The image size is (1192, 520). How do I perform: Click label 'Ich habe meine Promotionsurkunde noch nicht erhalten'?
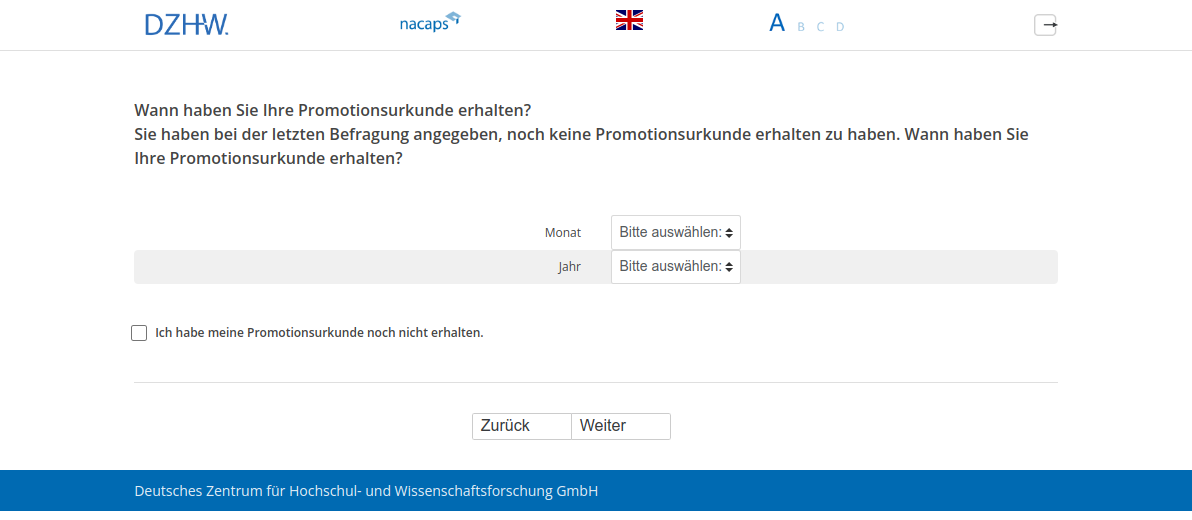(319, 332)
